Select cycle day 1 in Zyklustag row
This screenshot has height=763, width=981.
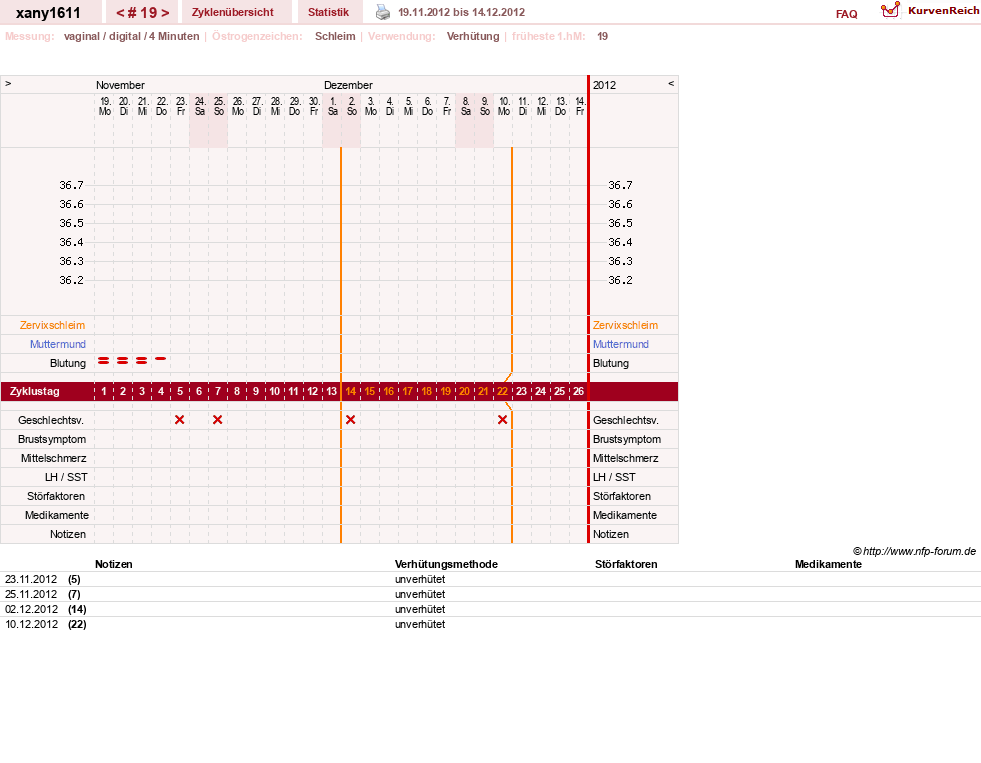coord(104,392)
